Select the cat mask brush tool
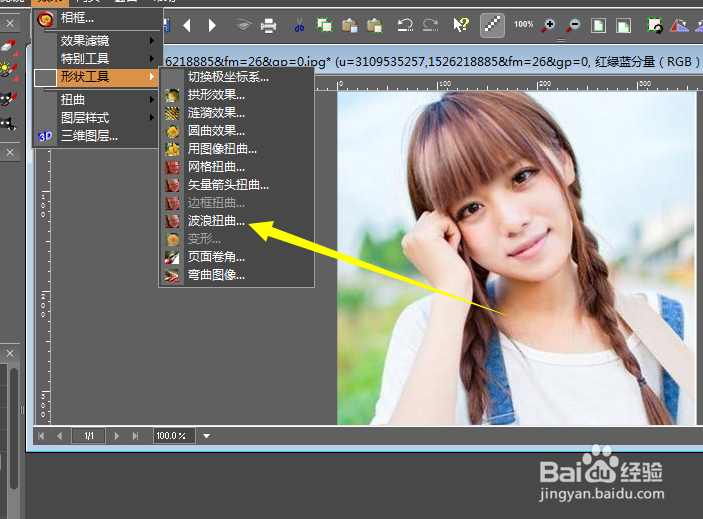Image resolution: width=703 pixels, height=519 pixels. coord(9,98)
